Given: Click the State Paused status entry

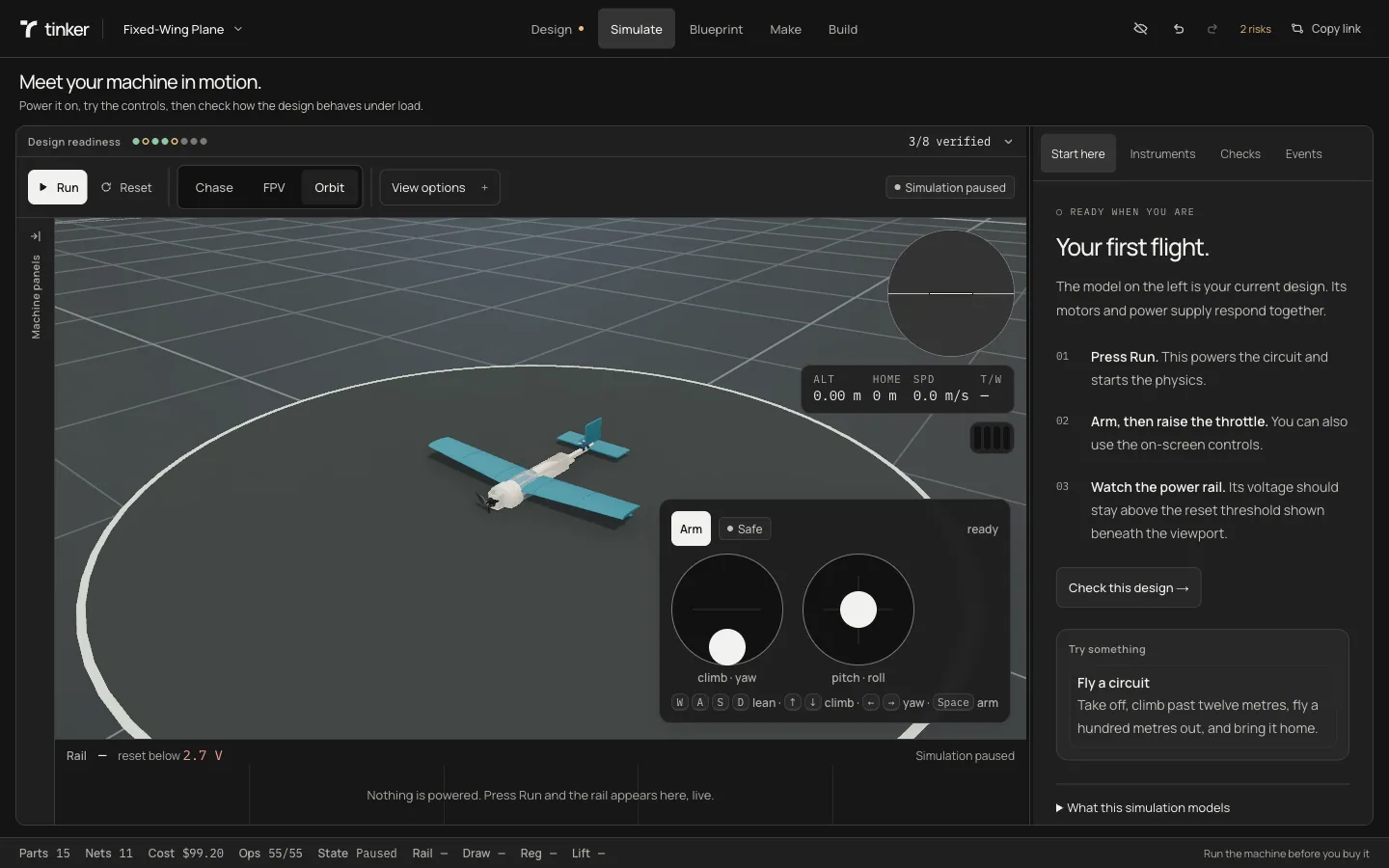Looking at the screenshot, I should (x=357, y=854).
